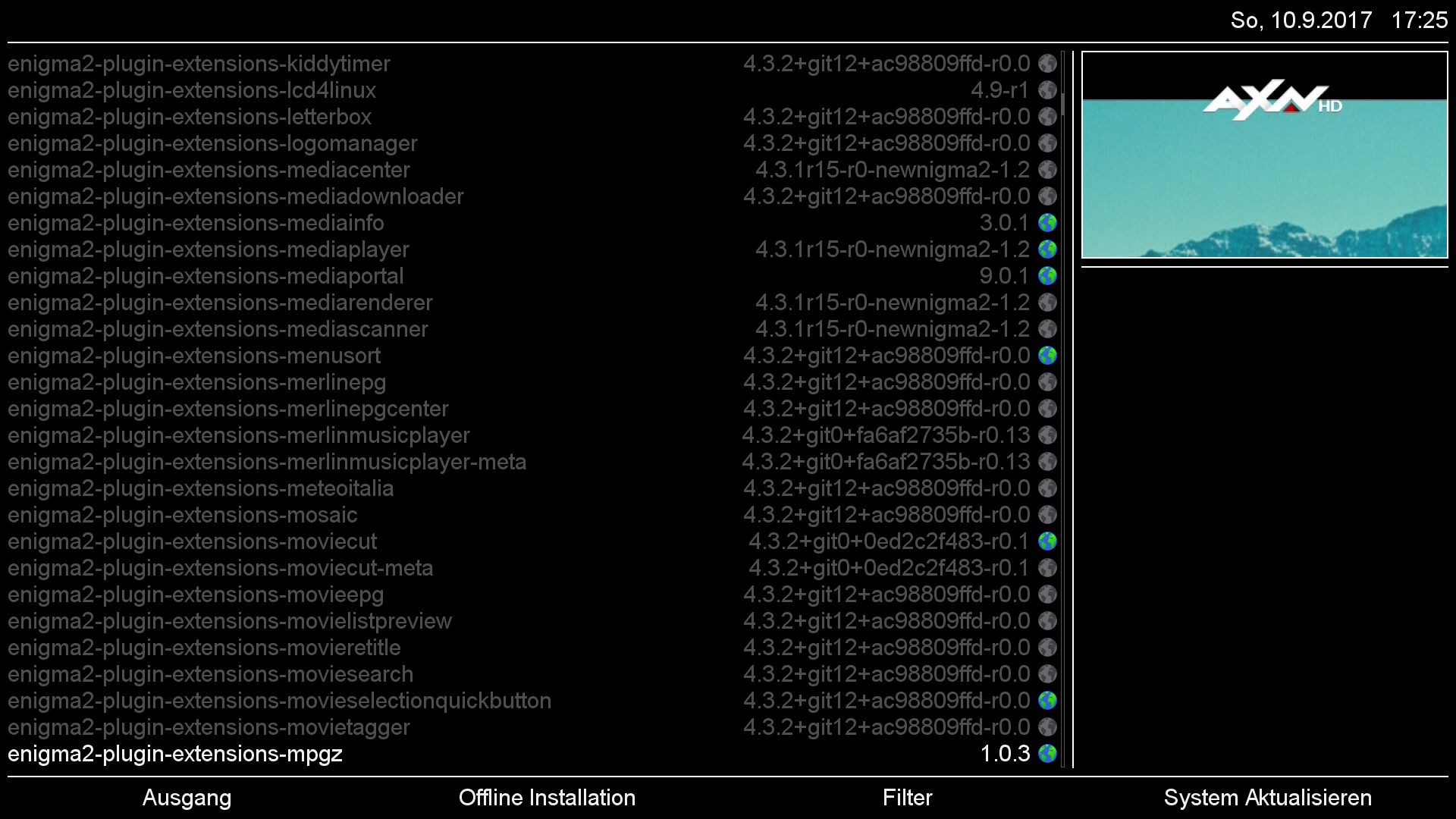The width and height of the screenshot is (1456, 819).
Task: Click the globe icon for merlinmusicplayer-meta row
Action: [1047, 462]
